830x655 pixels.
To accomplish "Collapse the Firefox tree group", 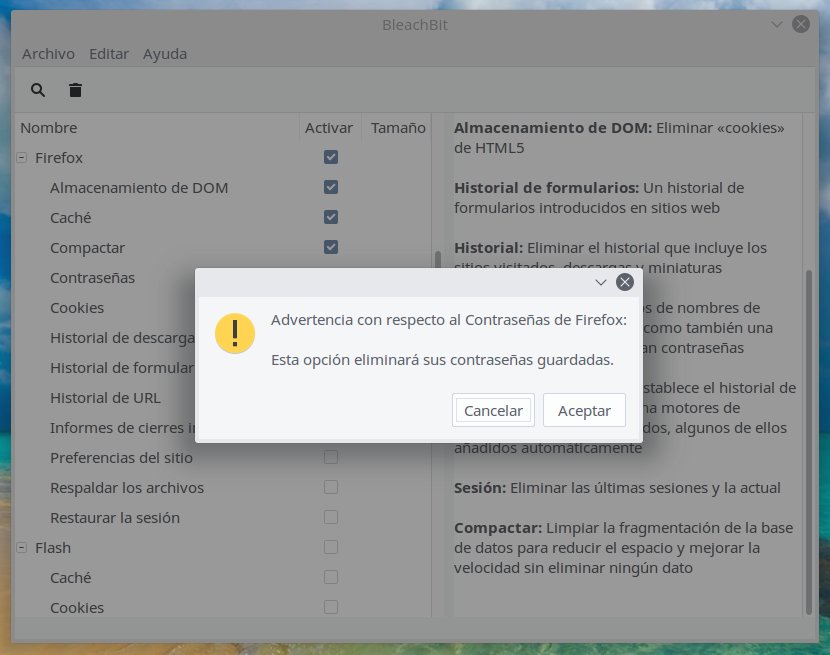I will (22, 158).
